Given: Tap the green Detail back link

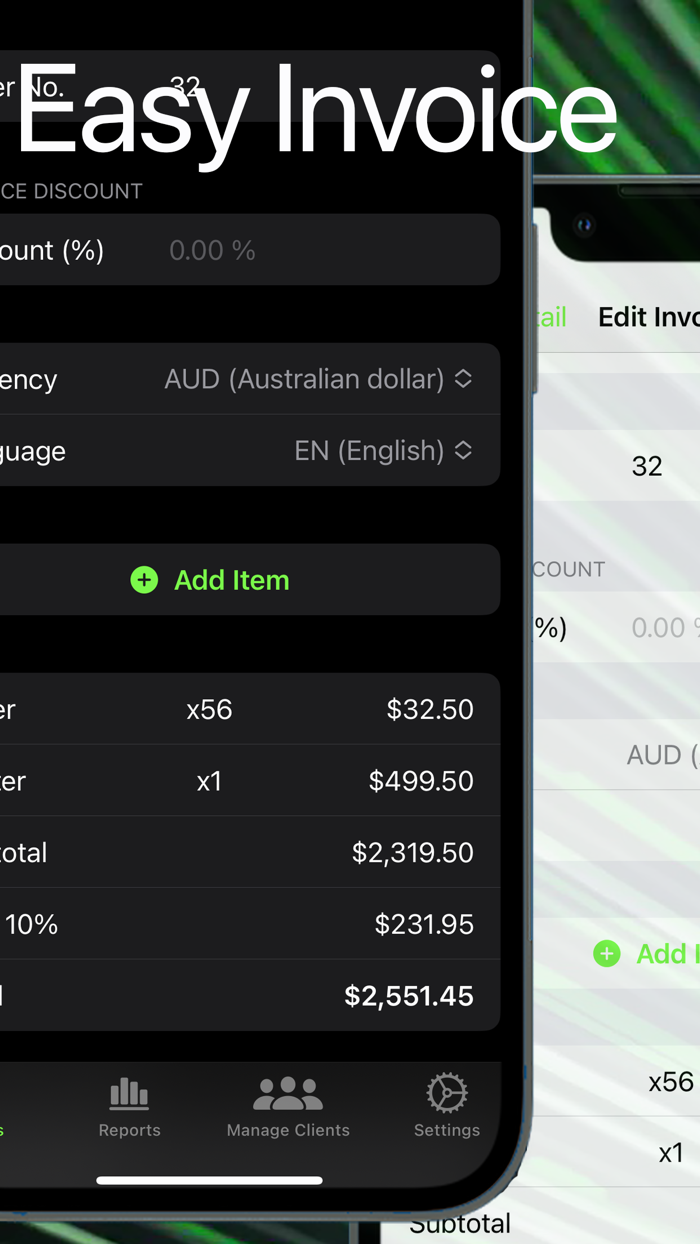Looking at the screenshot, I should [552, 317].
